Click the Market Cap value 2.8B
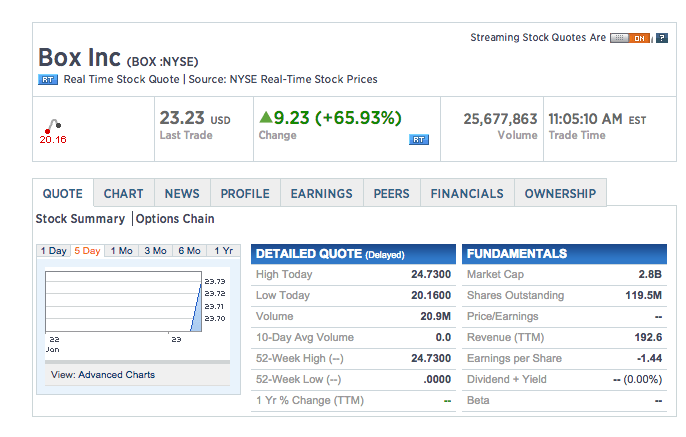This screenshot has width=686, height=437. (650, 274)
